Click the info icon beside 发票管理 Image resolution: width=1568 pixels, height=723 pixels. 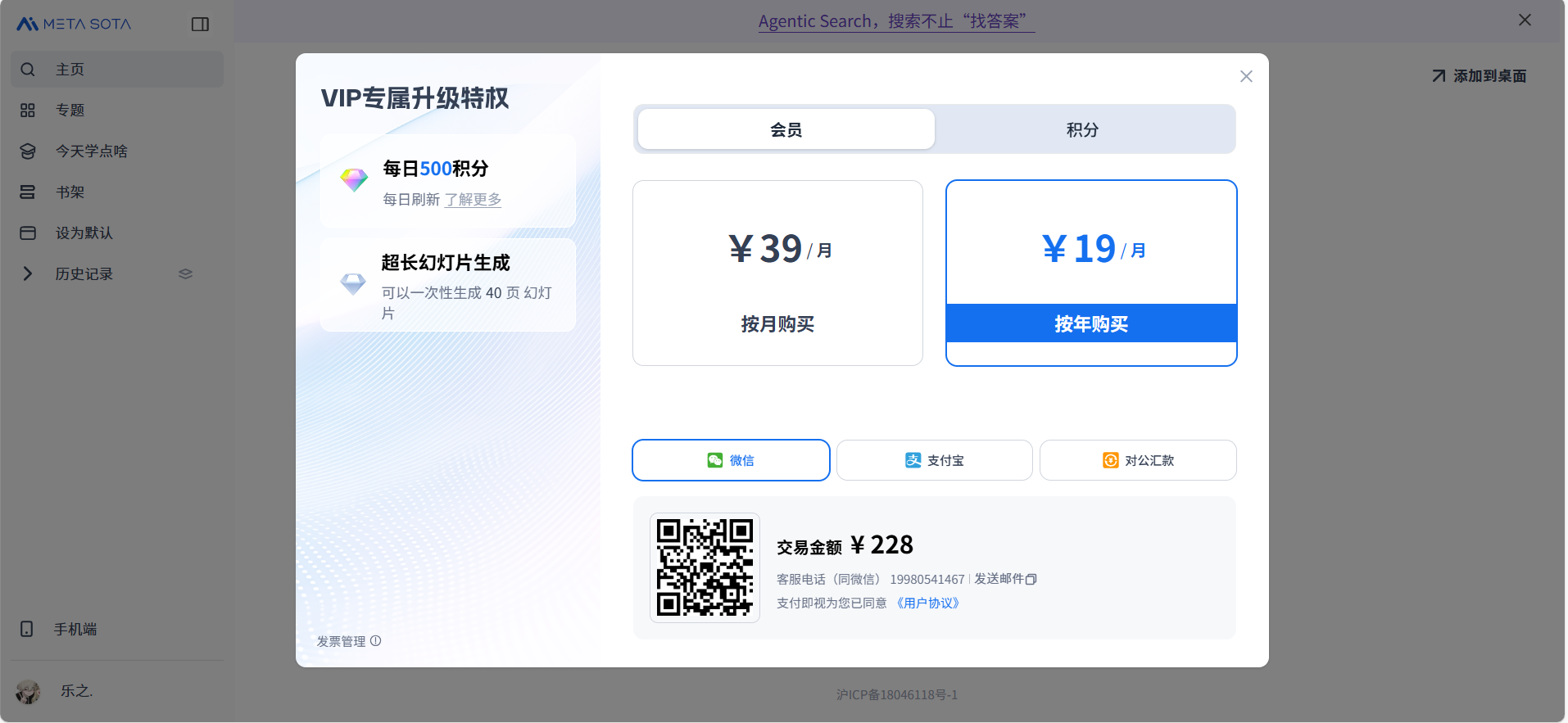(x=375, y=641)
